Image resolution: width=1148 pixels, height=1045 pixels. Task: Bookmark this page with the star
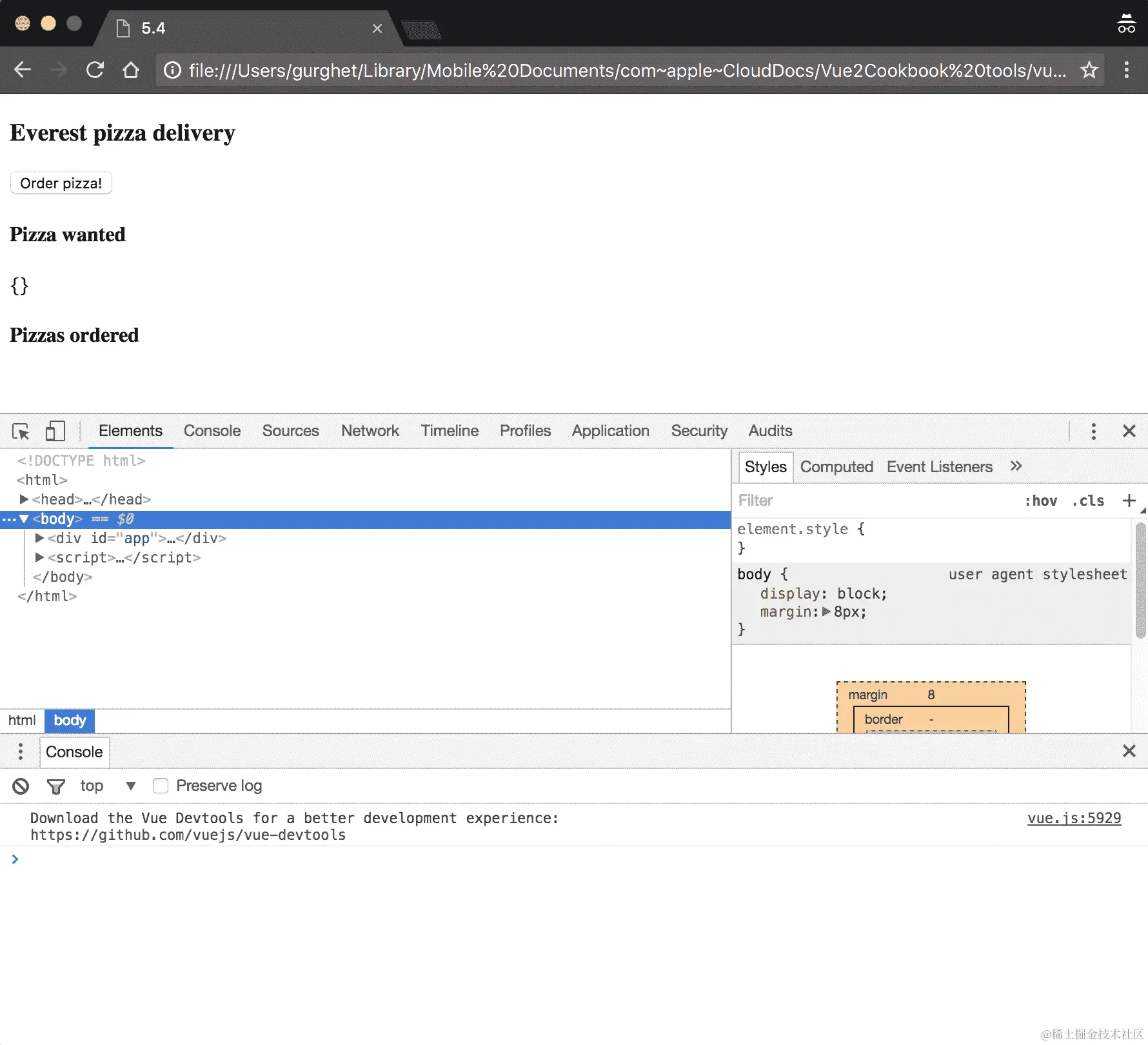1089,70
